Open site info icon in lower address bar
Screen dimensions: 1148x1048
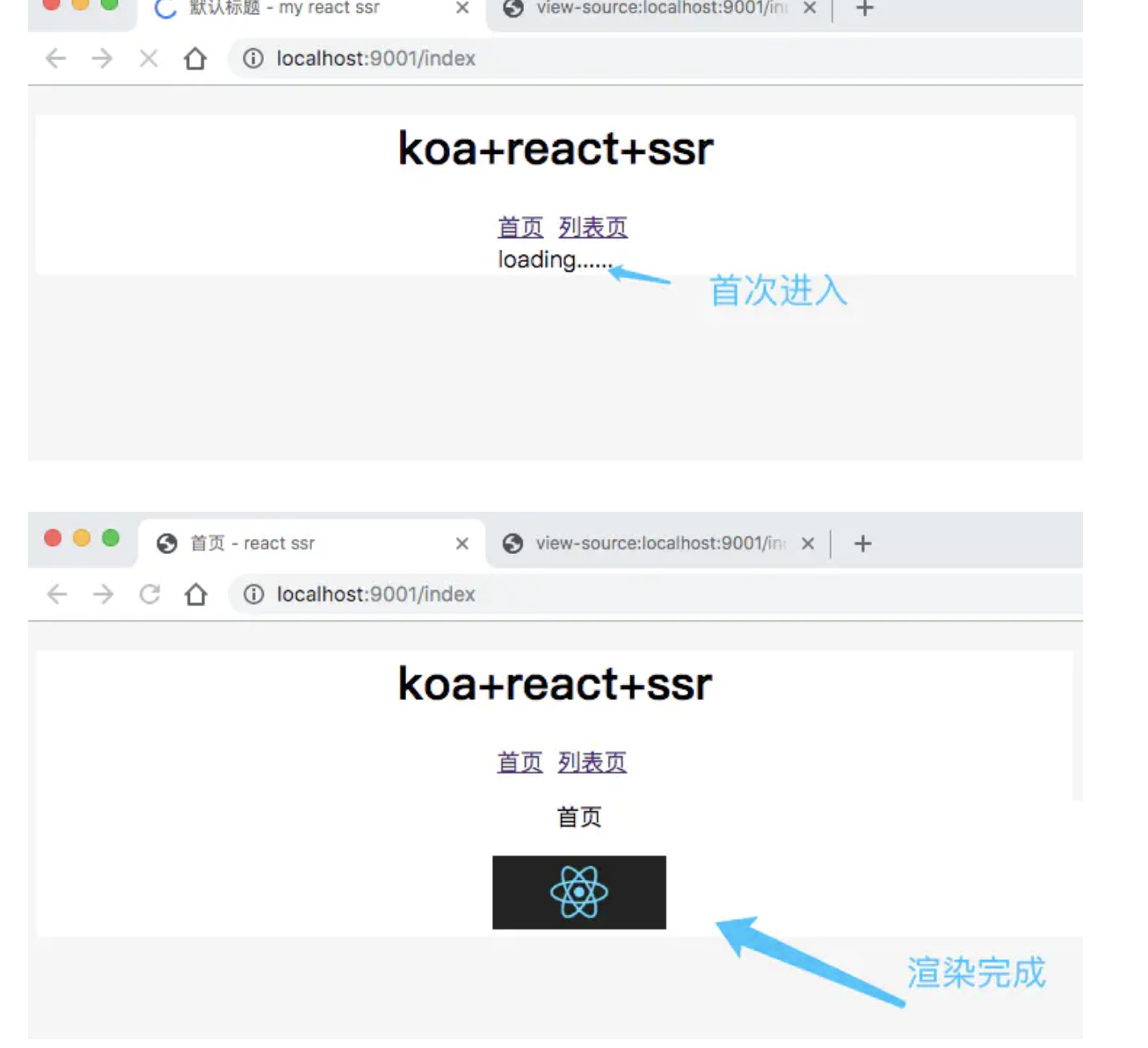pos(254,594)
